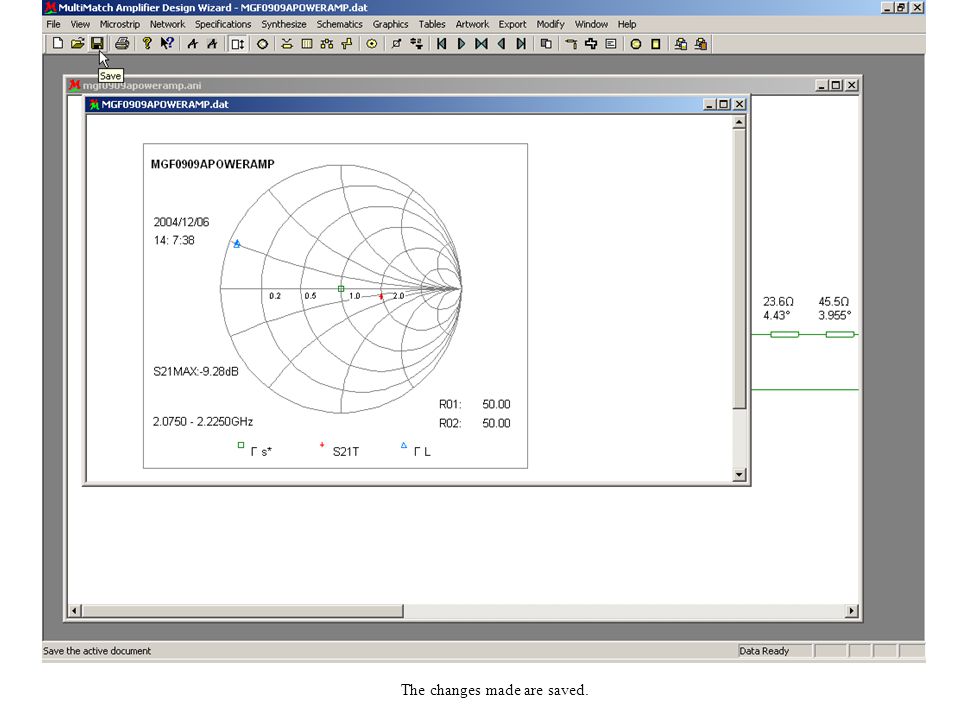
Task: Click the step backward triangle toolbar icon
Action: 501,43
